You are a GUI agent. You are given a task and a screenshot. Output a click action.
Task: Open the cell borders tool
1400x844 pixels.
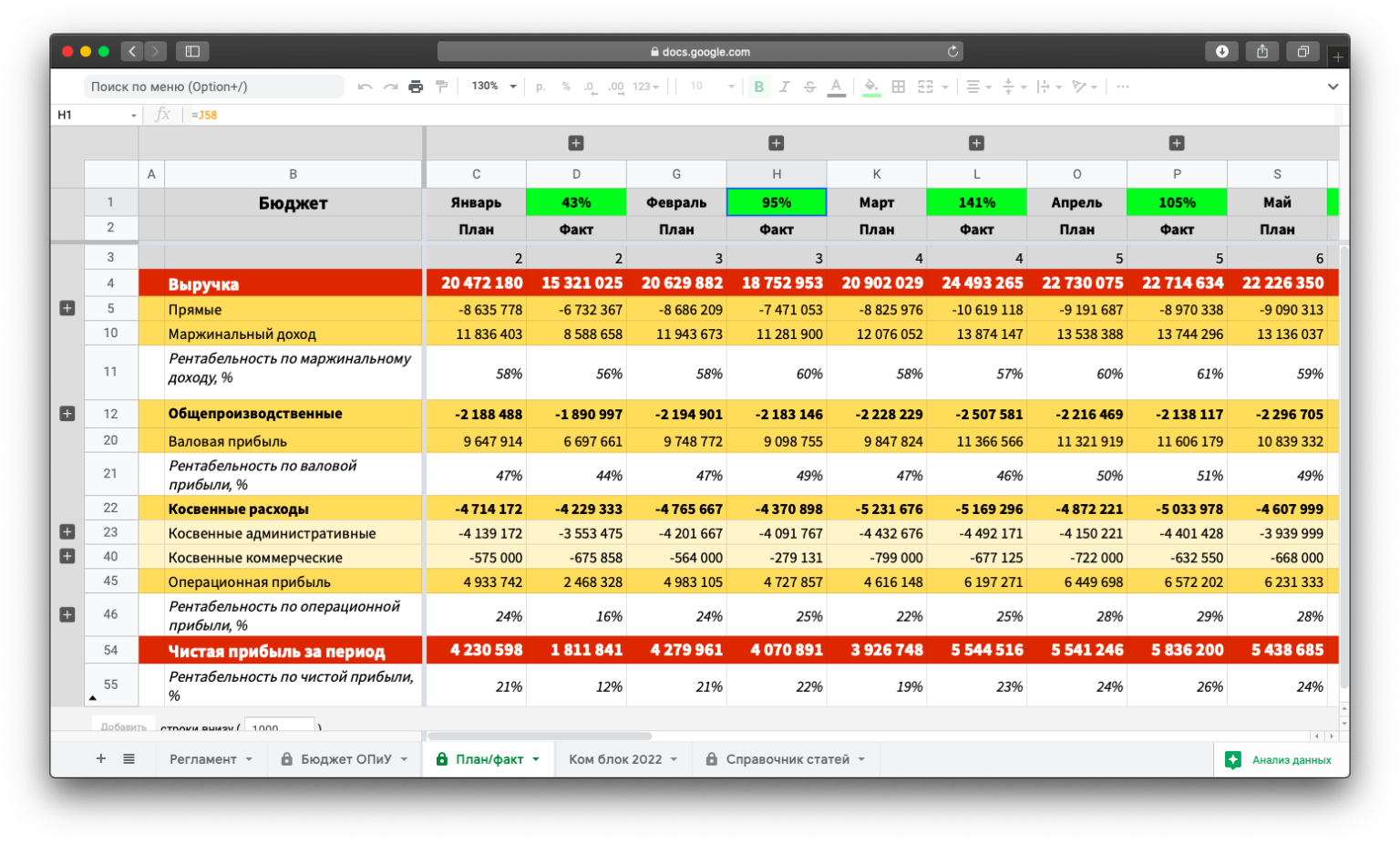(899, 87)
